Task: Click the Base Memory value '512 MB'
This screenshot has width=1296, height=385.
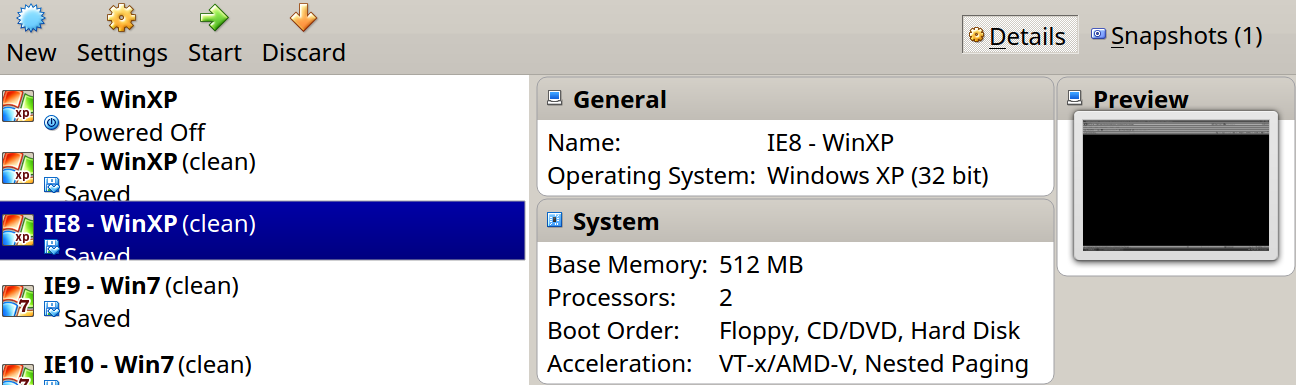Action: click(x=761, y=265)
